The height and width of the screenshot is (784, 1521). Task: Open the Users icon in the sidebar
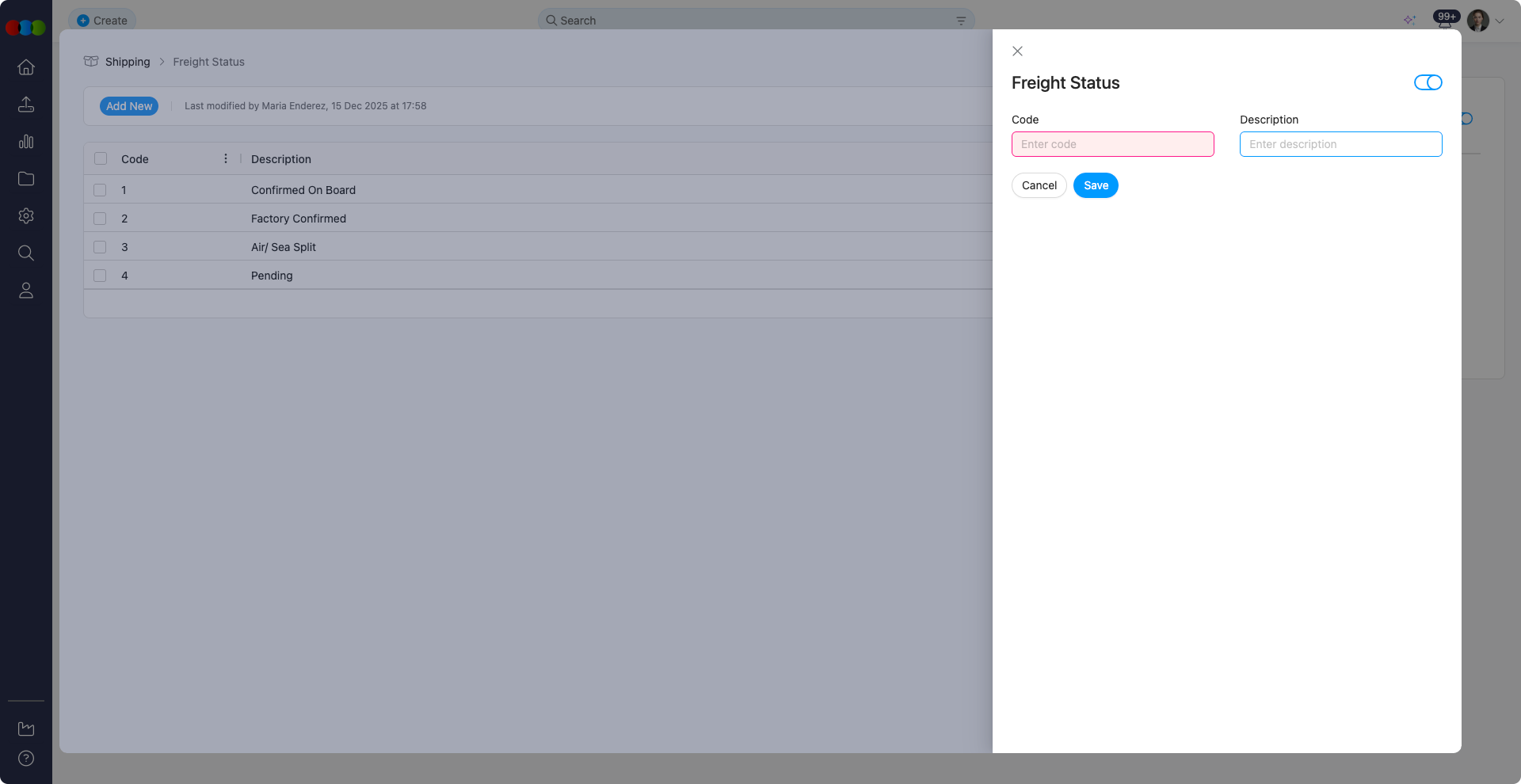point(26,290)
